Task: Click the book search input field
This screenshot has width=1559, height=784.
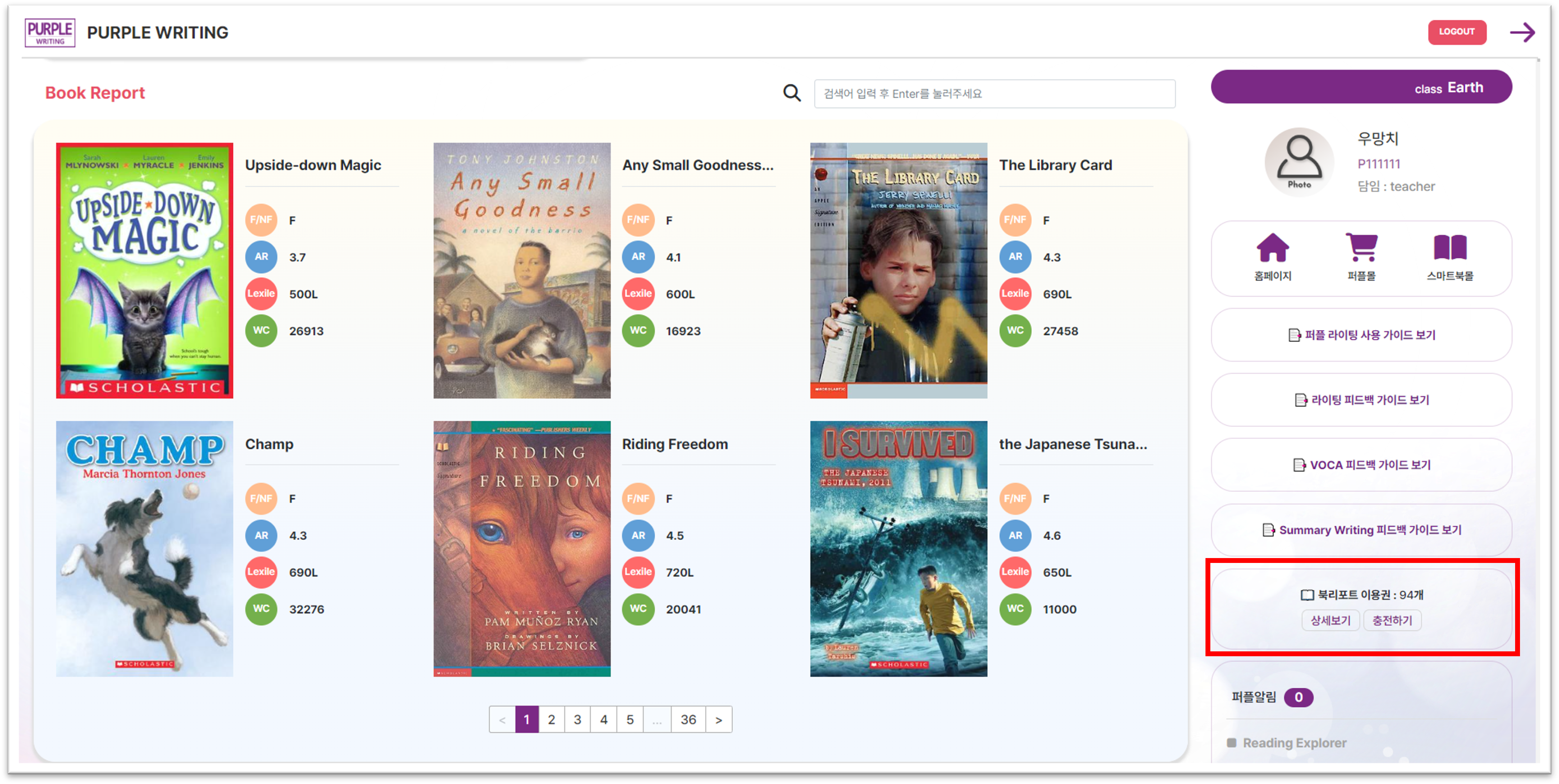Action: tap(994, 94)
